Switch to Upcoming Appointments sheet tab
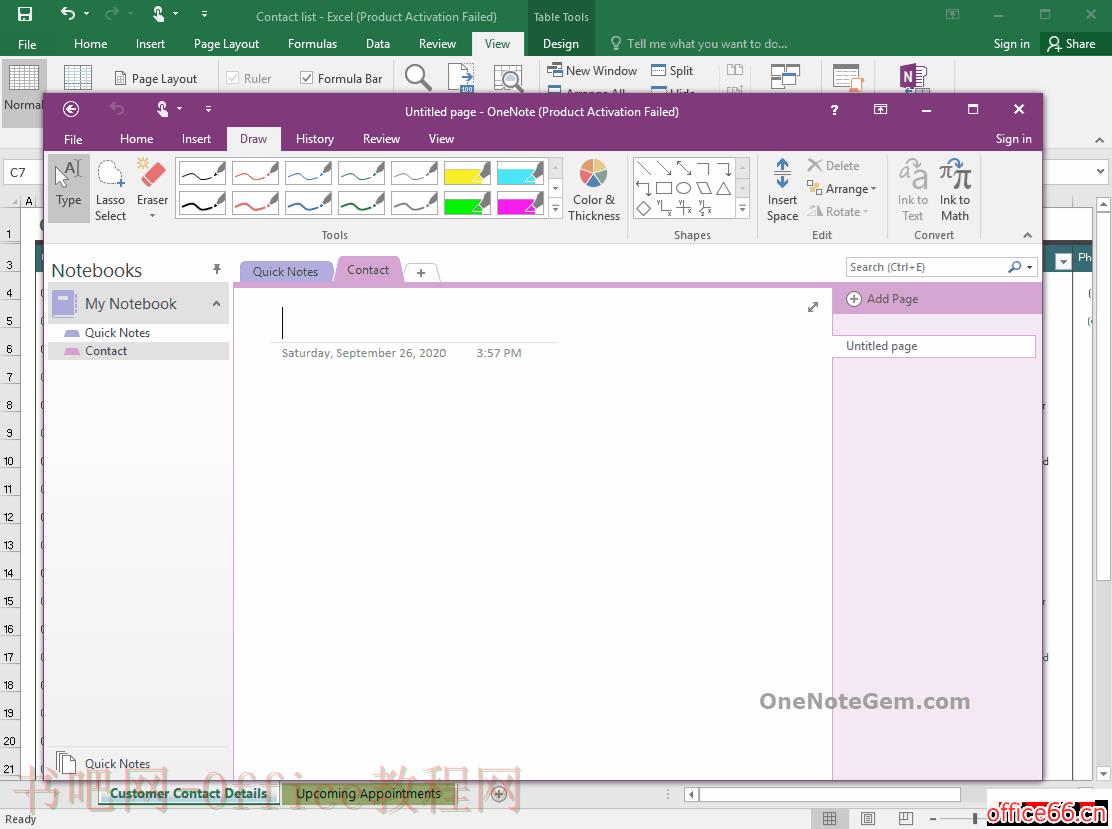 tap(368, 794)
